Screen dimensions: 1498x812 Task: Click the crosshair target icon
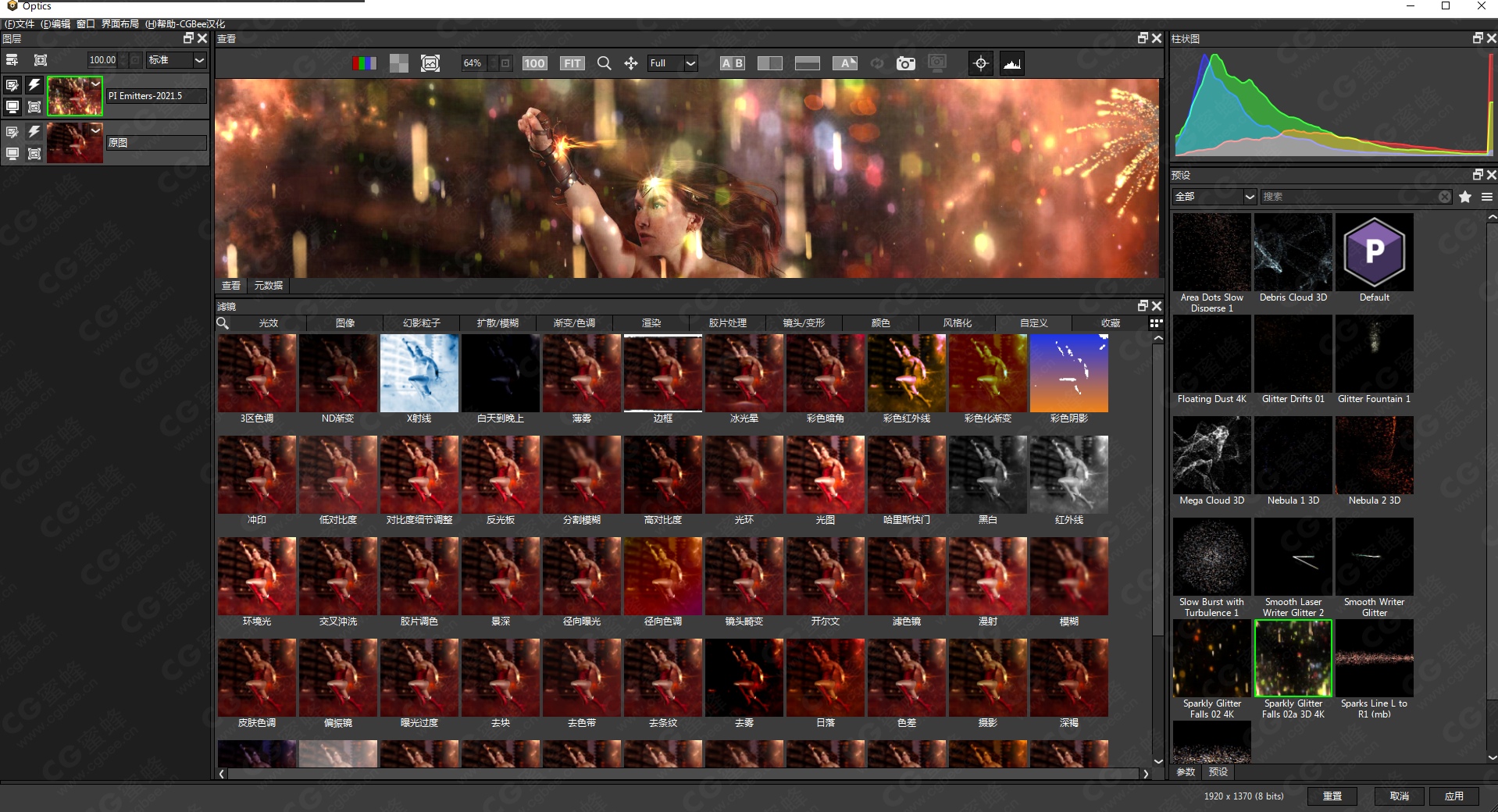coord(981,63)
